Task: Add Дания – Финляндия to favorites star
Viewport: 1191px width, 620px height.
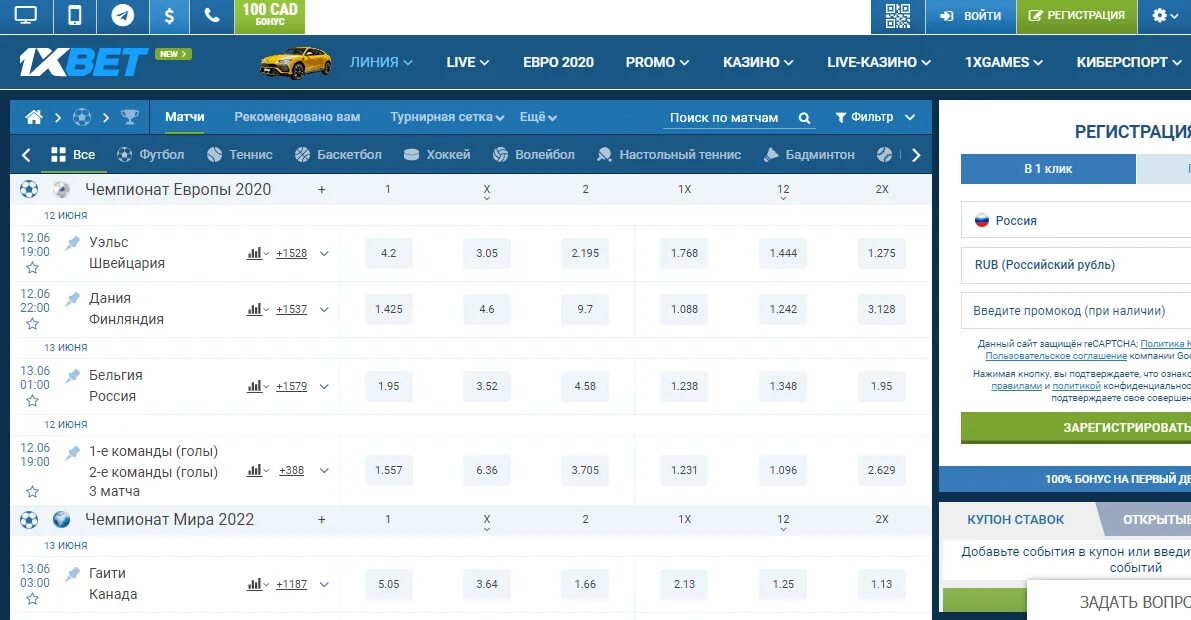Action: 32,324
